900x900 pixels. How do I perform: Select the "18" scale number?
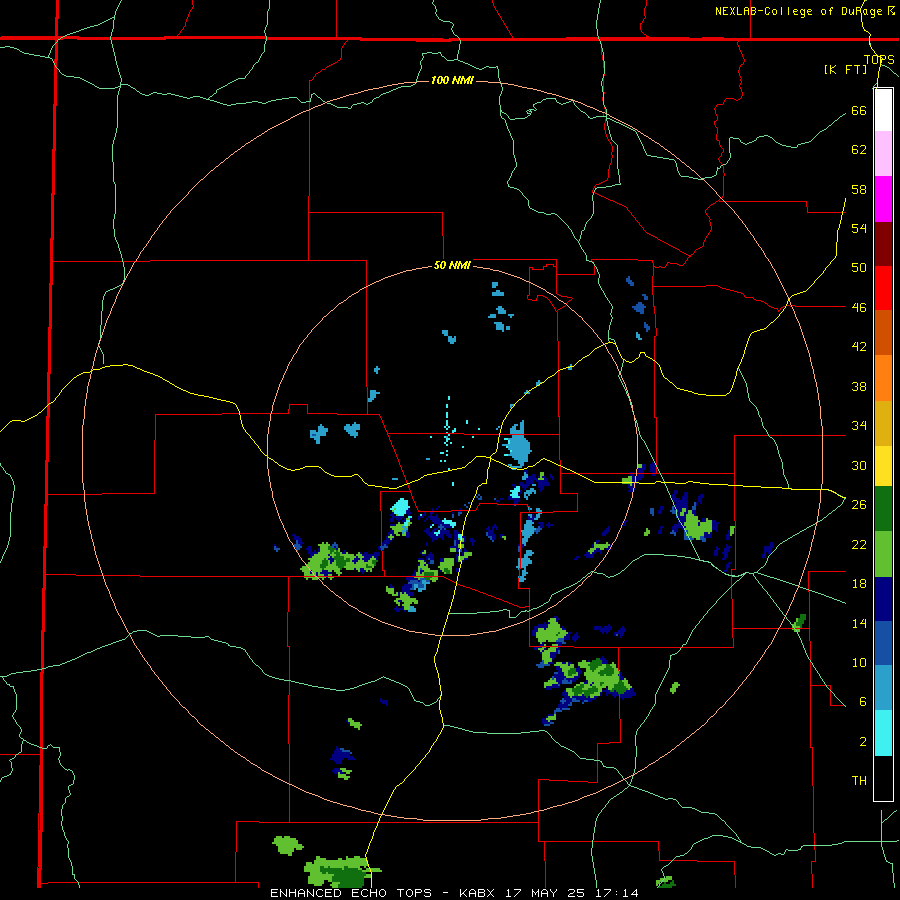click(x=859, y=584)
